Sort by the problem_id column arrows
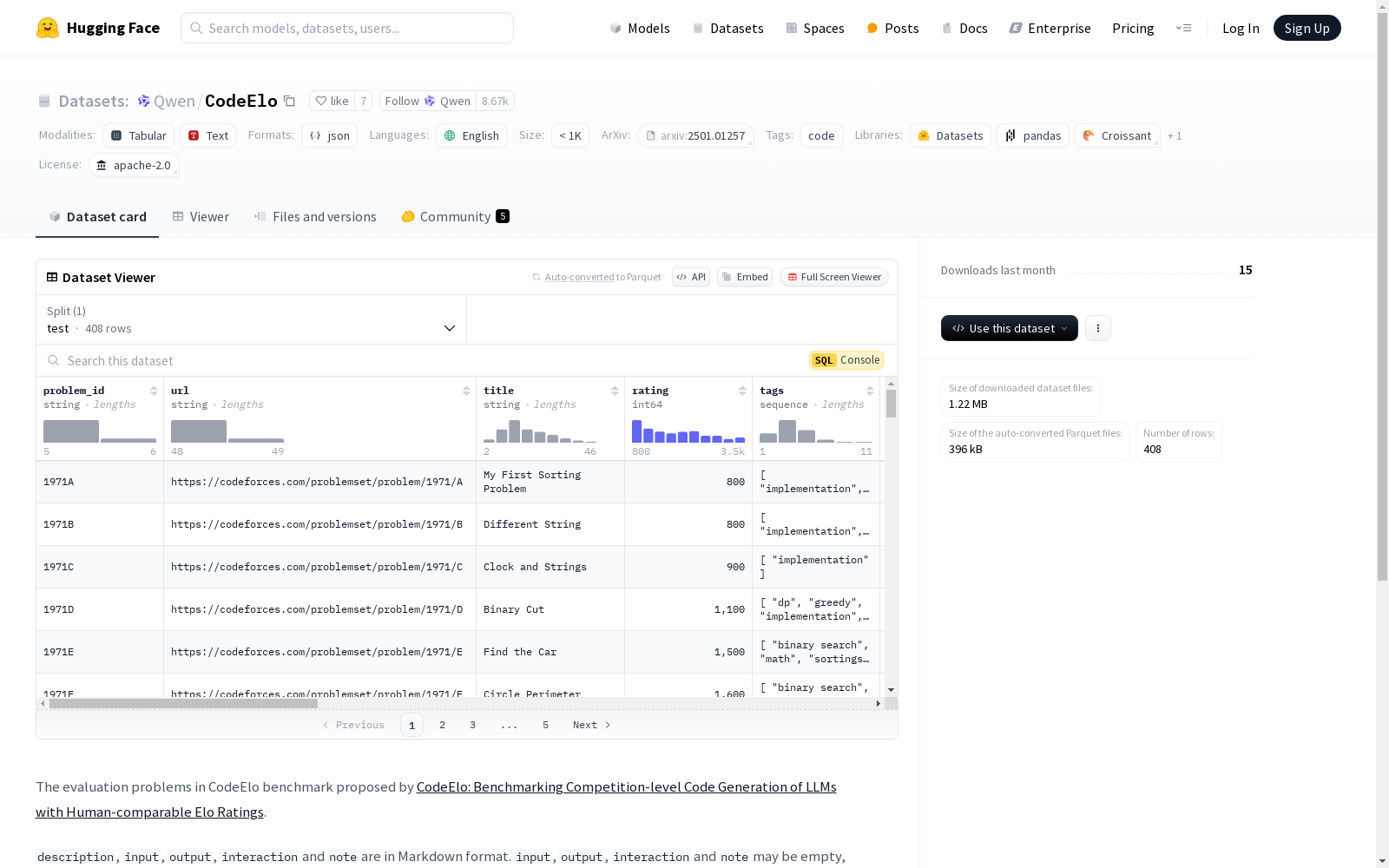Image resolution: width=1389 pixels, height=868 pixels. (154, 391)
